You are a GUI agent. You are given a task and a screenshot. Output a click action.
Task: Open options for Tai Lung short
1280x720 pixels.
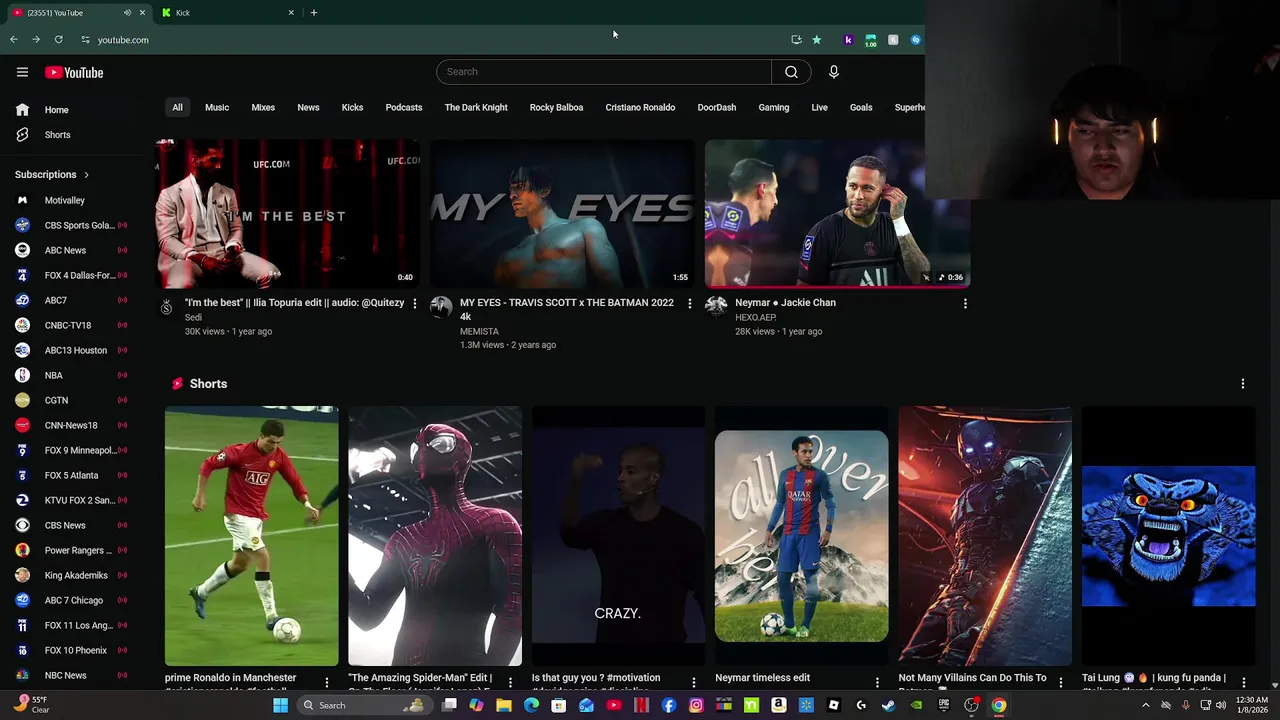pyautogui.click(x=1244, y=683)
